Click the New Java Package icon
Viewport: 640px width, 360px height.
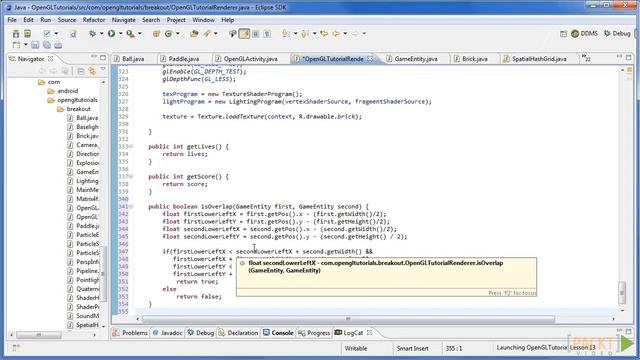point(156,34)
